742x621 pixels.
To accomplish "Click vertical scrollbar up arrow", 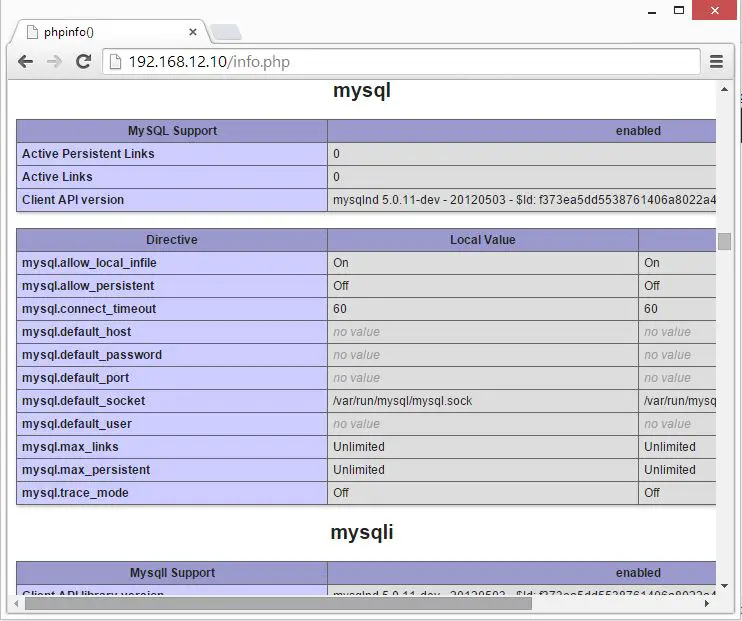I will tap(724, 89).
